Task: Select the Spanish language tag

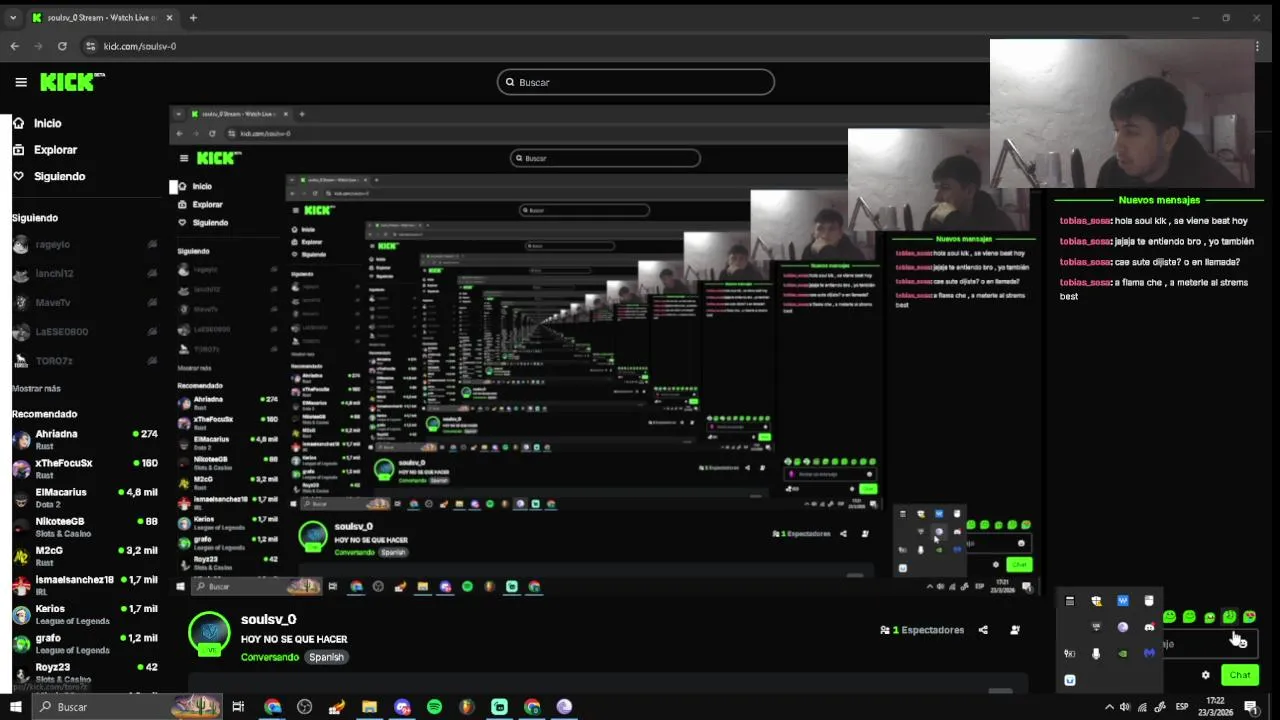Action: coord(326,657)
